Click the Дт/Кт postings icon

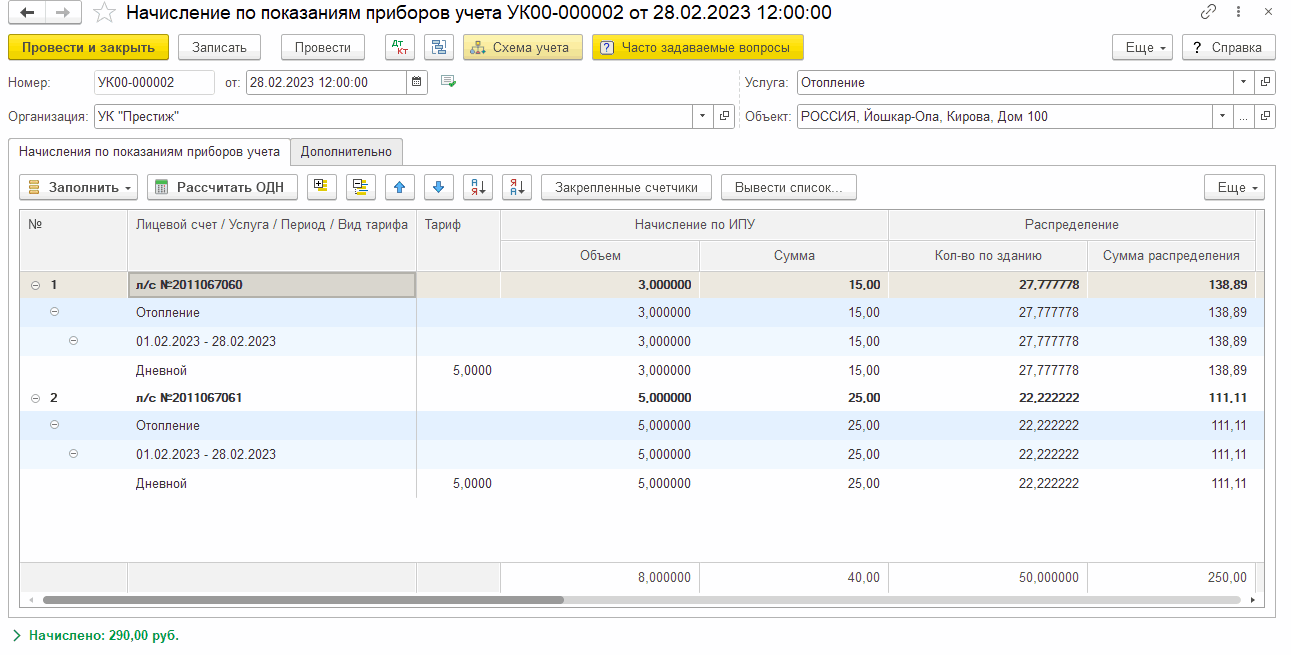coord(400,48)
